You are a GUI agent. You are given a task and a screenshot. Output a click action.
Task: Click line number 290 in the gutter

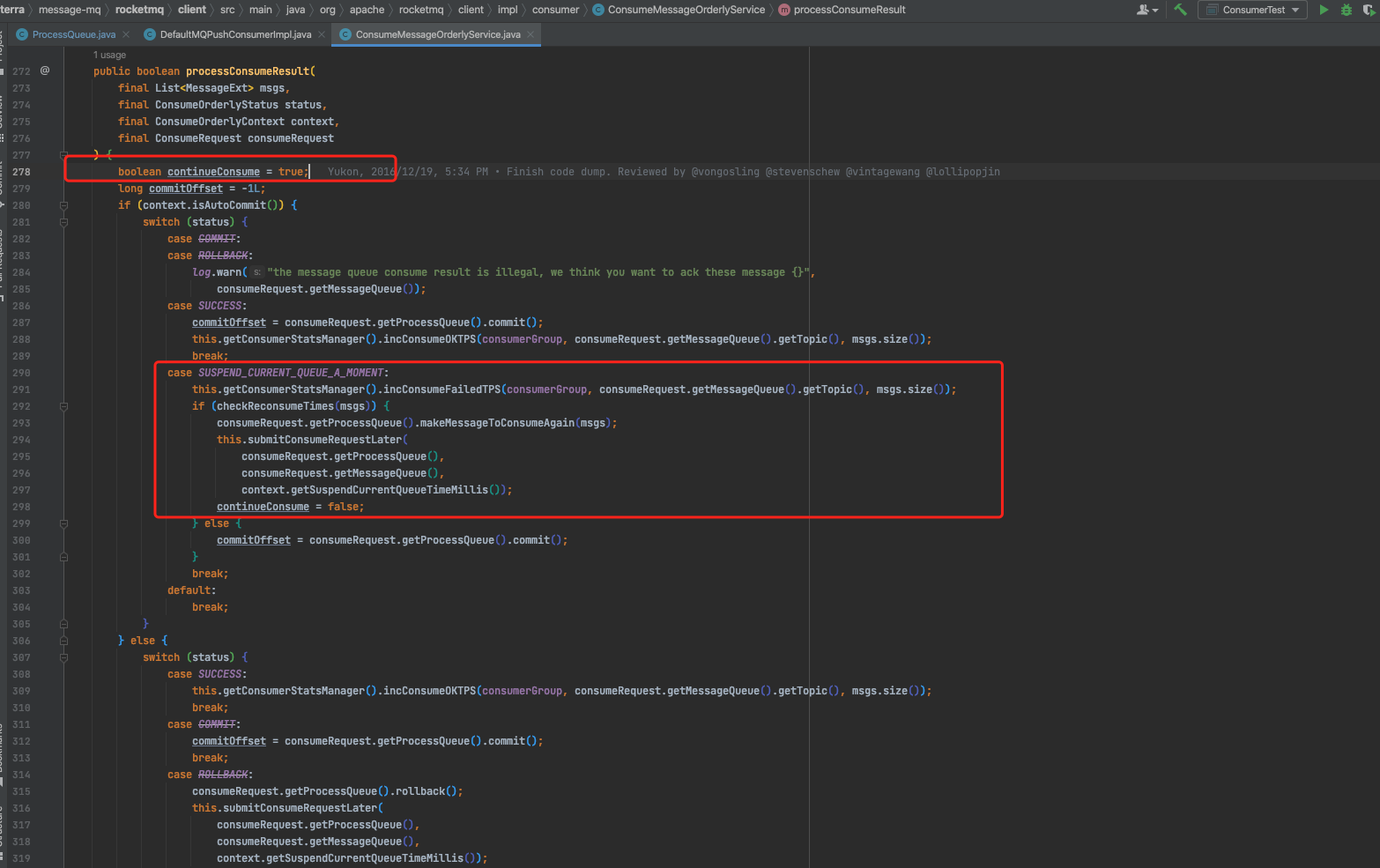(x=21, y=373)
